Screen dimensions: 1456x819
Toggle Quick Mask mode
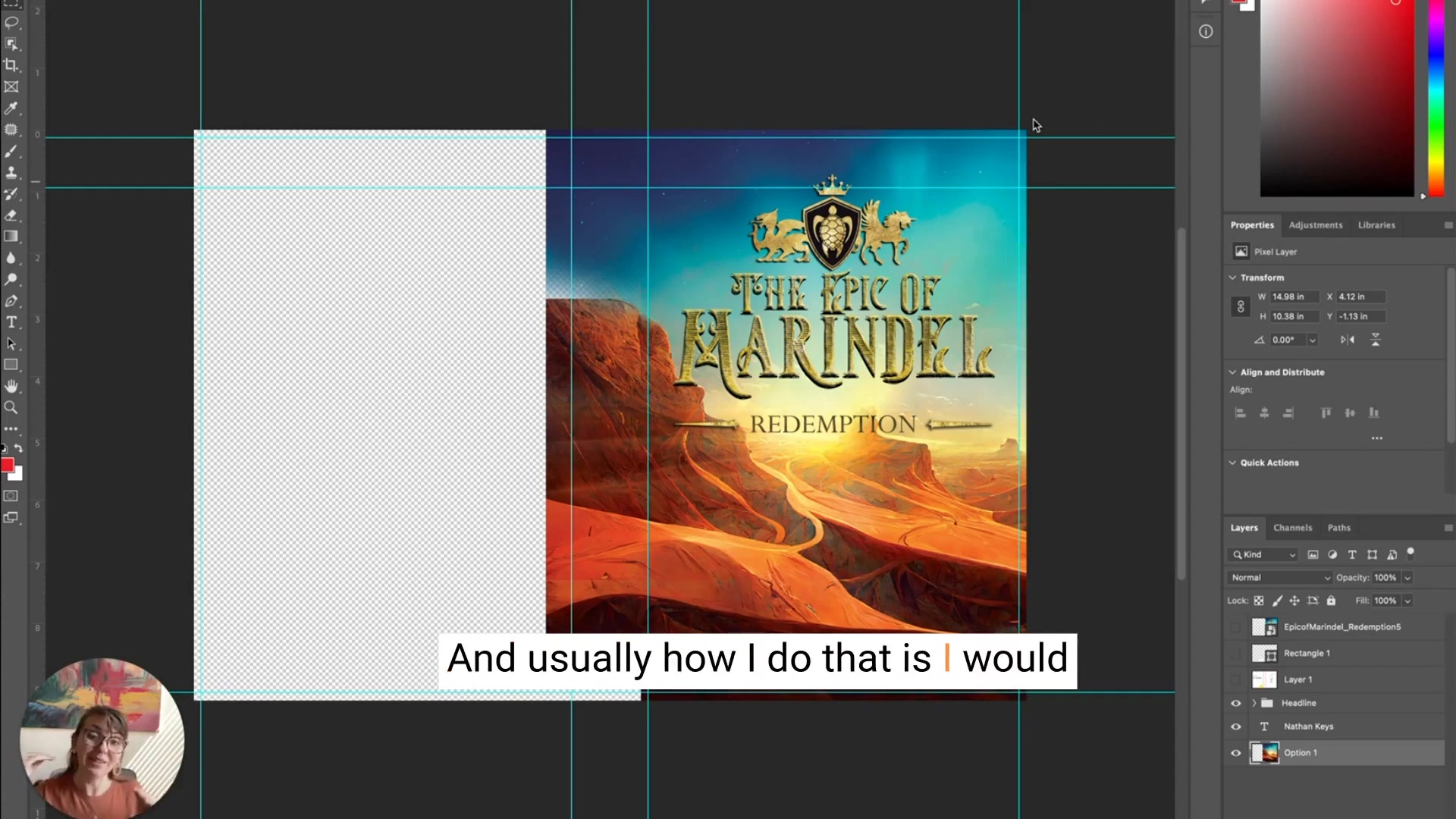tap(11, 496)
